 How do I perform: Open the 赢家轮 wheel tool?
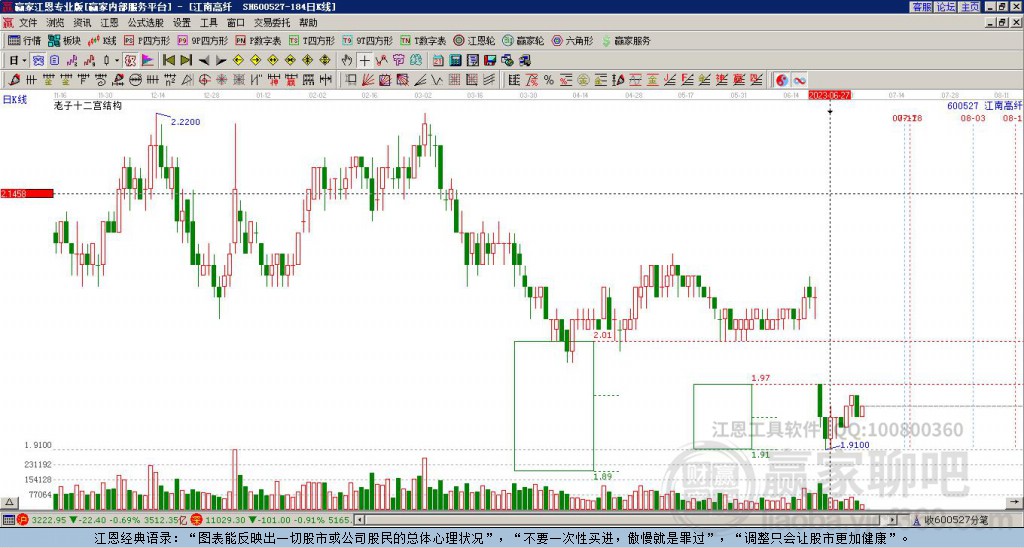(x=523, y=40)
